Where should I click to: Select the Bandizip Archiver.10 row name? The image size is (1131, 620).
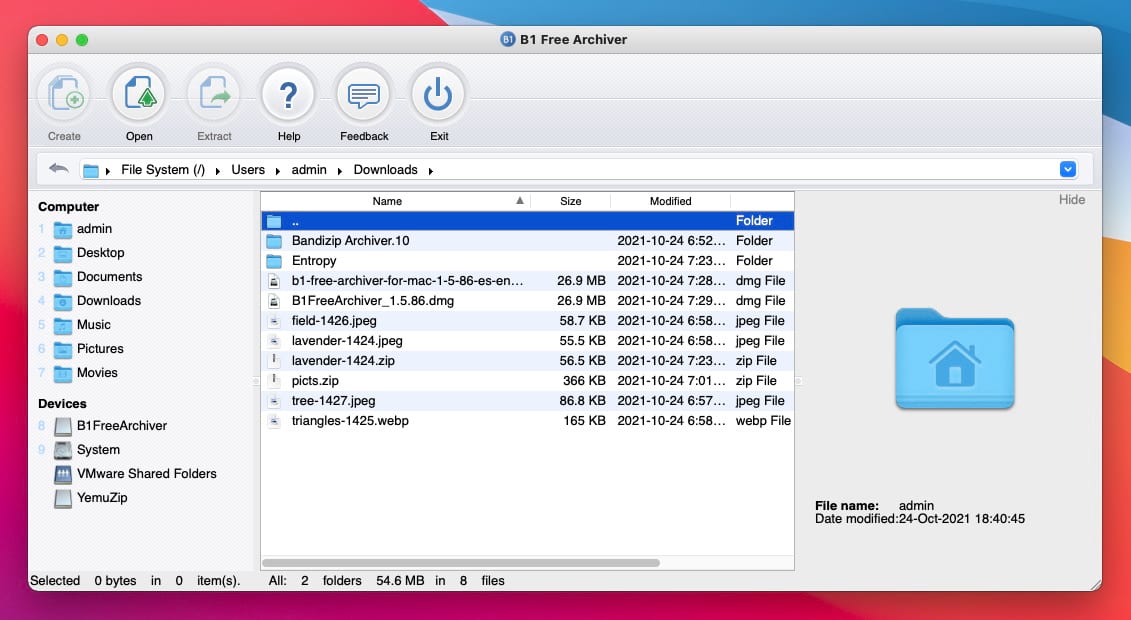pos(351,241)
